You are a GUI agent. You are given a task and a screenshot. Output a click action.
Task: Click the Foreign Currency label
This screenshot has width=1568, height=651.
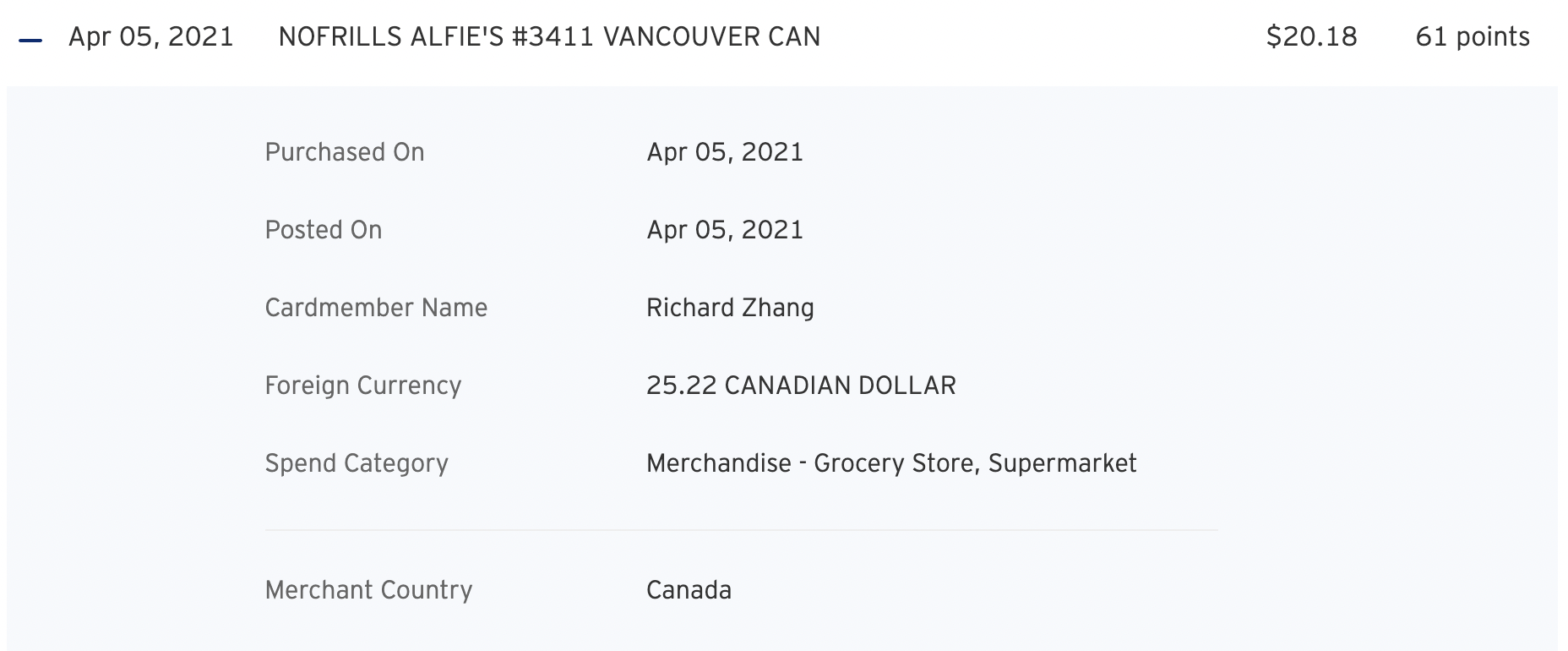363,386
